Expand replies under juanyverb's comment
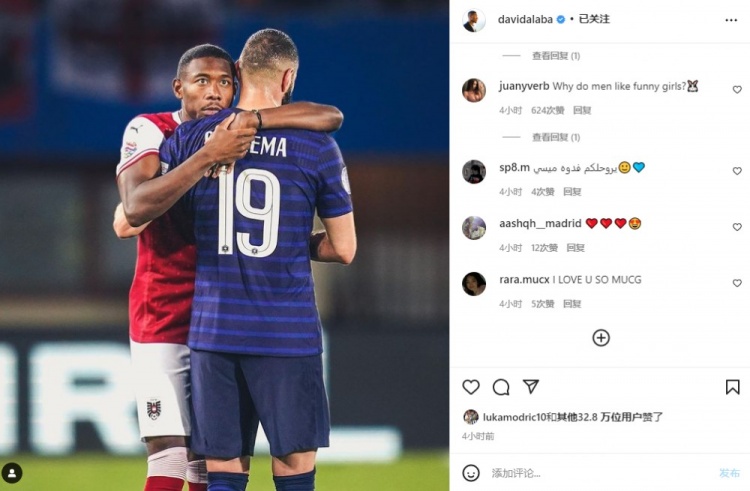 tap(556, 138)
